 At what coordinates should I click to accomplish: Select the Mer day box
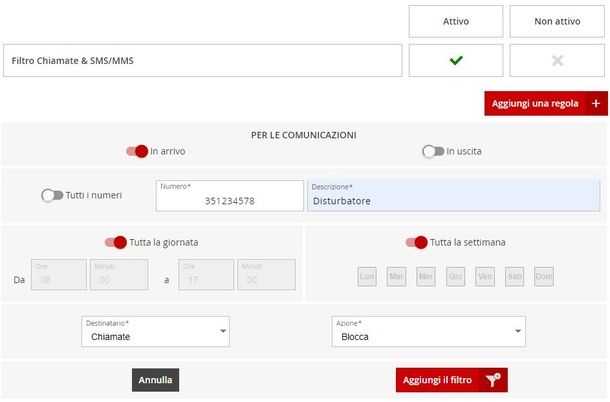426,276
